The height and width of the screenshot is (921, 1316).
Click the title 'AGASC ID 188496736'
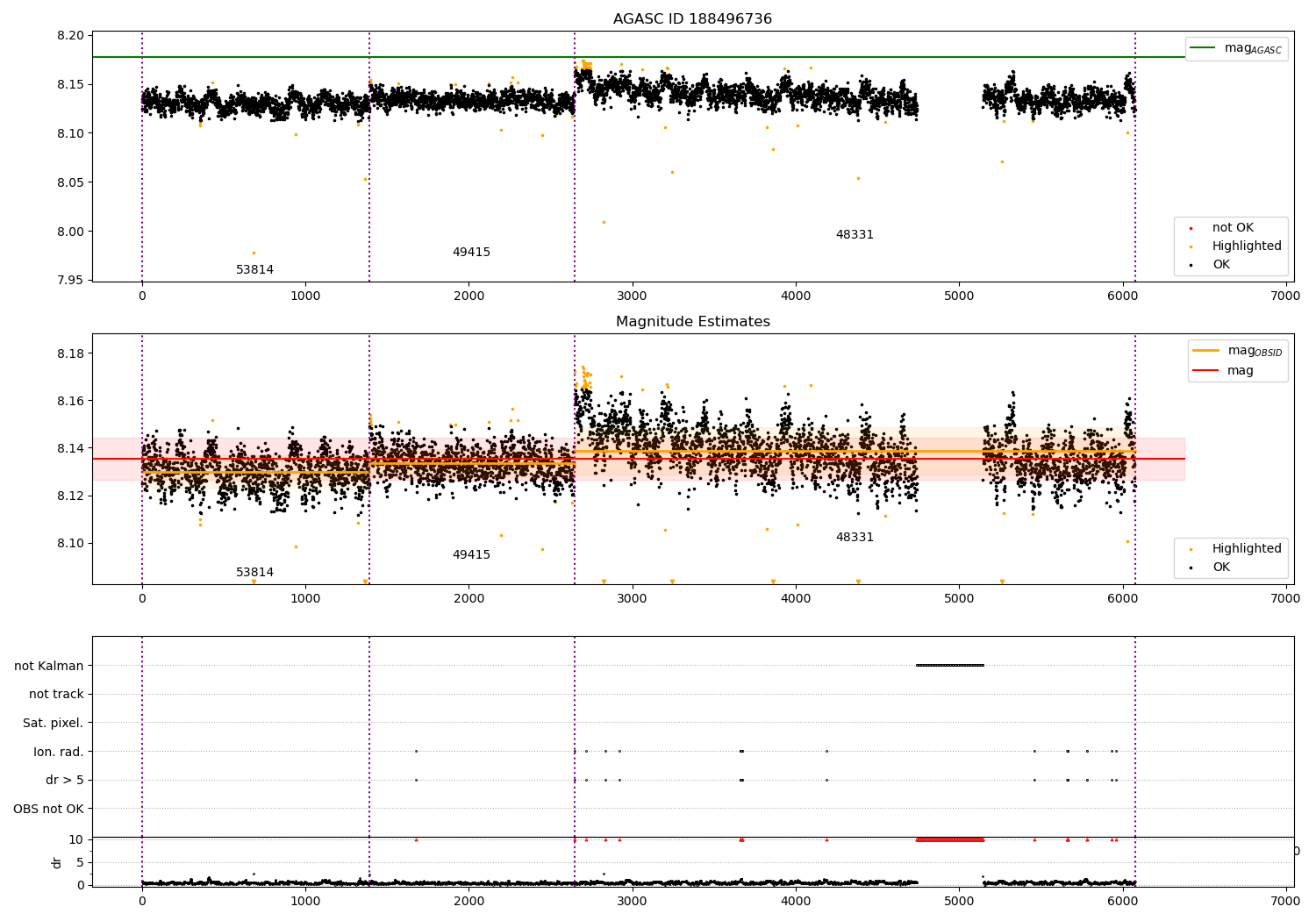click(692, 19)
